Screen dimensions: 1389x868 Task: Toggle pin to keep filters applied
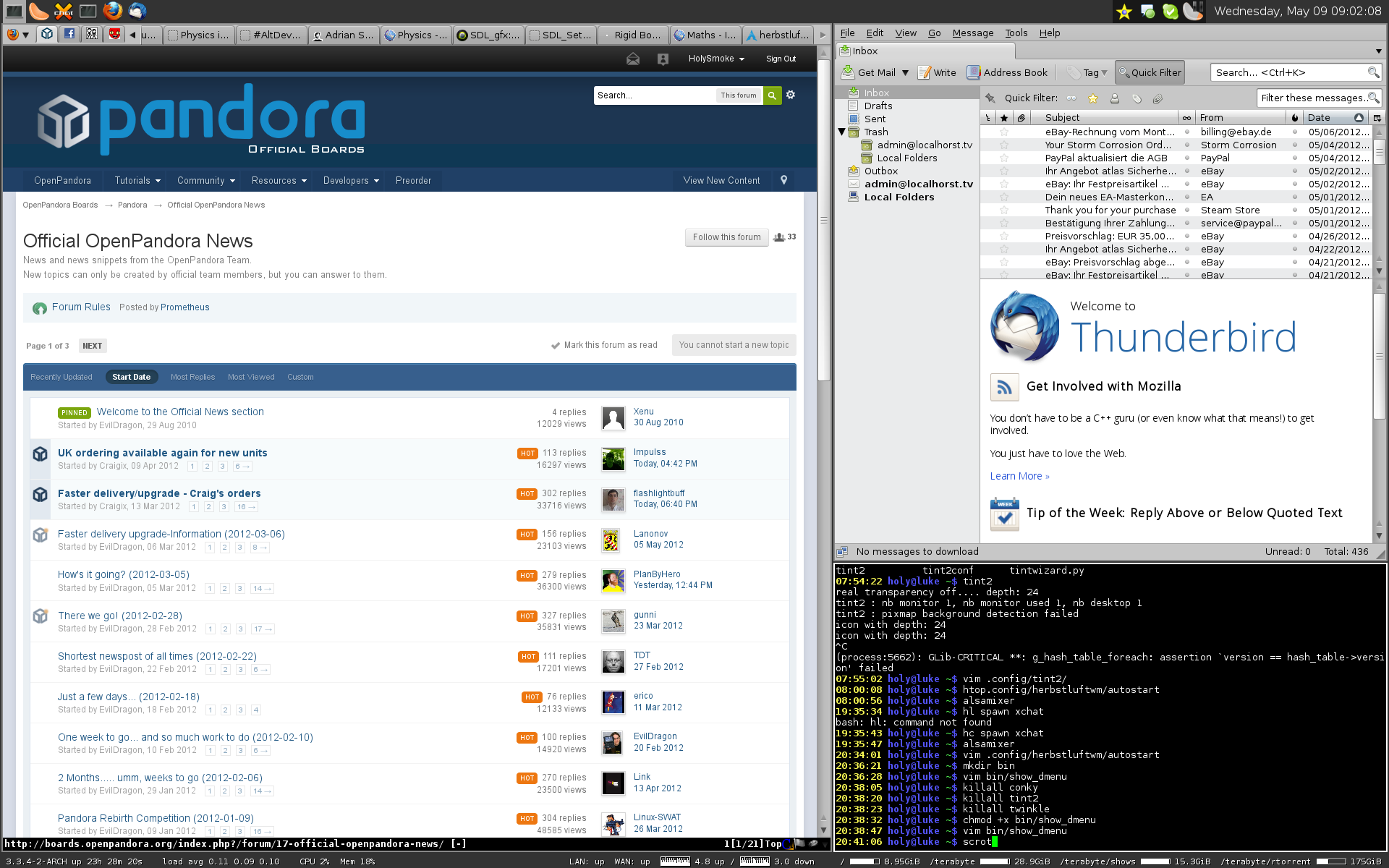(x=990, y=98)
